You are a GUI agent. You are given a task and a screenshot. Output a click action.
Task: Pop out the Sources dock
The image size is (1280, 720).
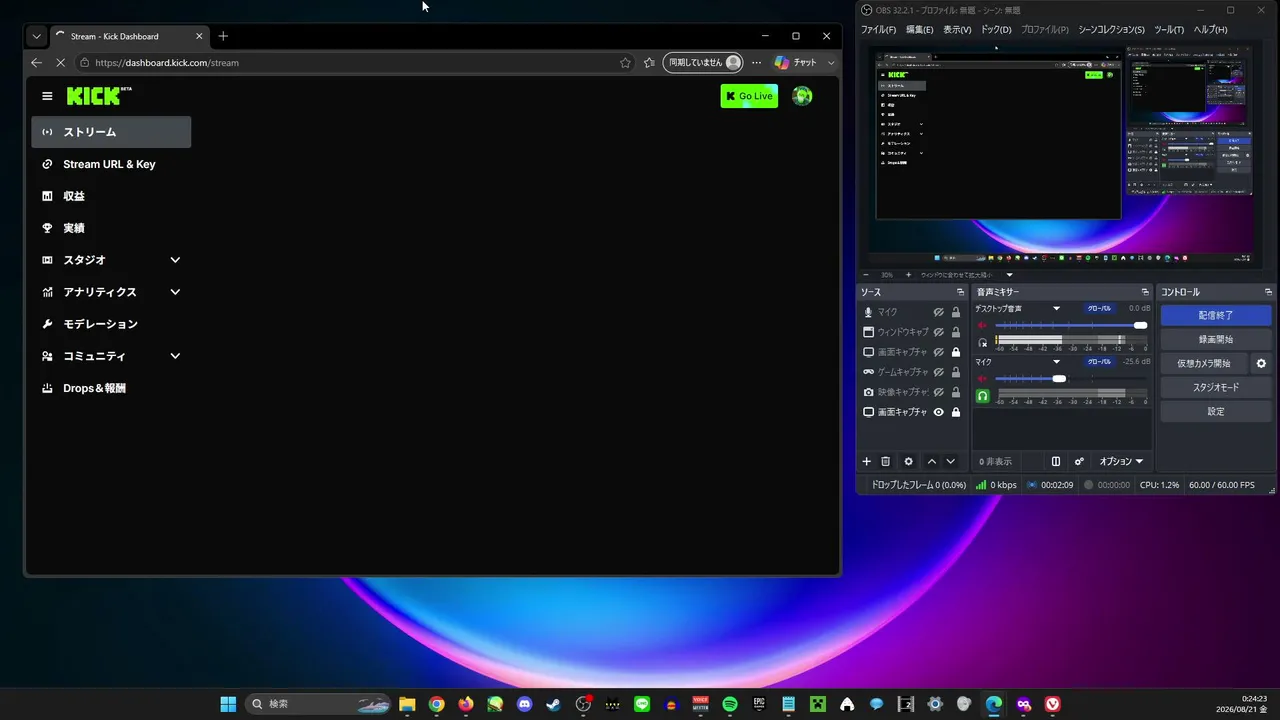(x=960, y=292)
